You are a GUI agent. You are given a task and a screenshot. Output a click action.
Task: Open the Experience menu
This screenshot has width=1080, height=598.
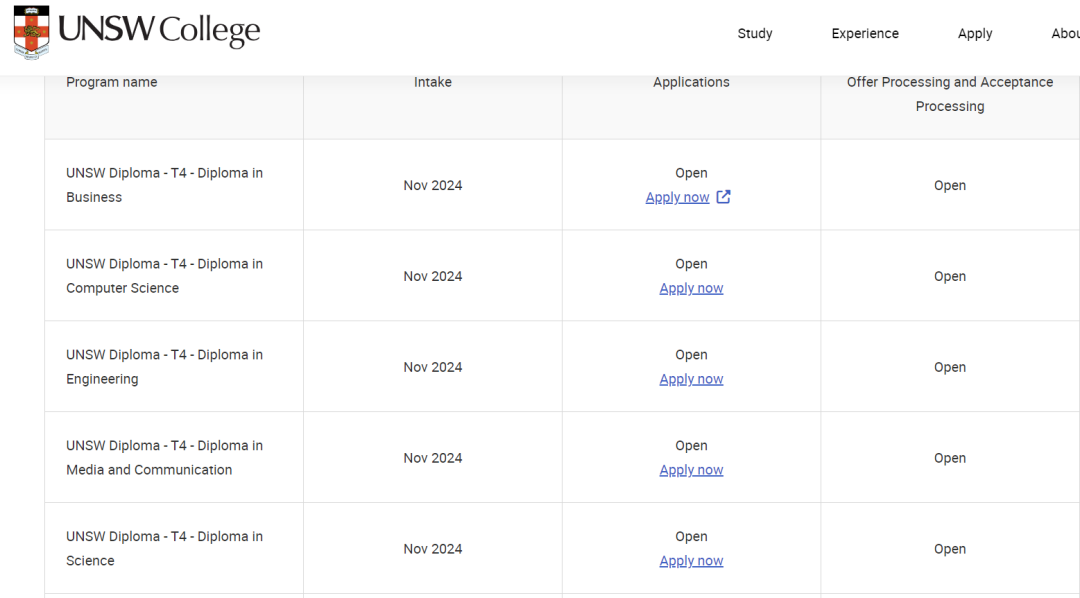coord(865,34)
